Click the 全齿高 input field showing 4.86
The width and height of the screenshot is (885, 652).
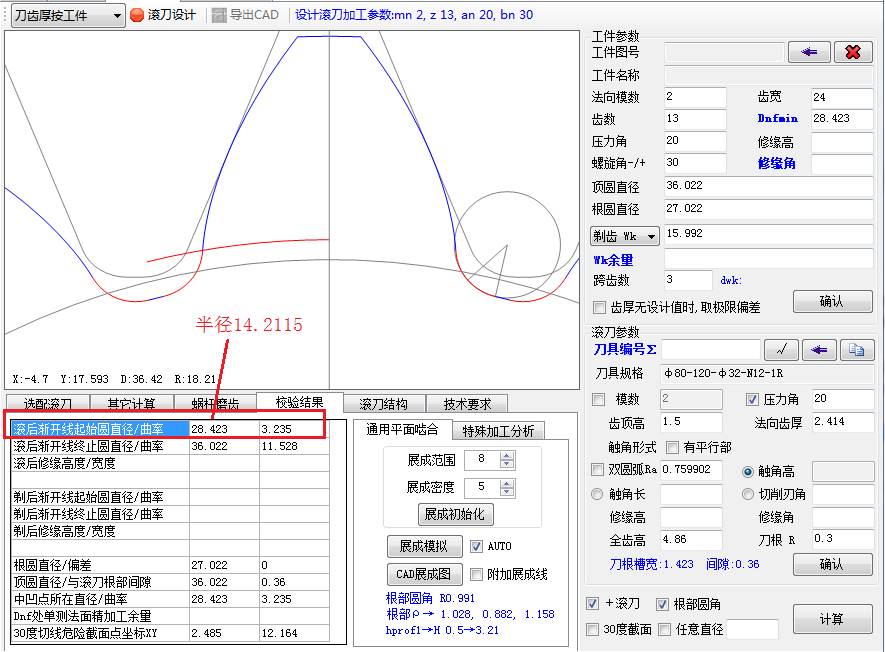pyautogui.click(x=691, y=540)
